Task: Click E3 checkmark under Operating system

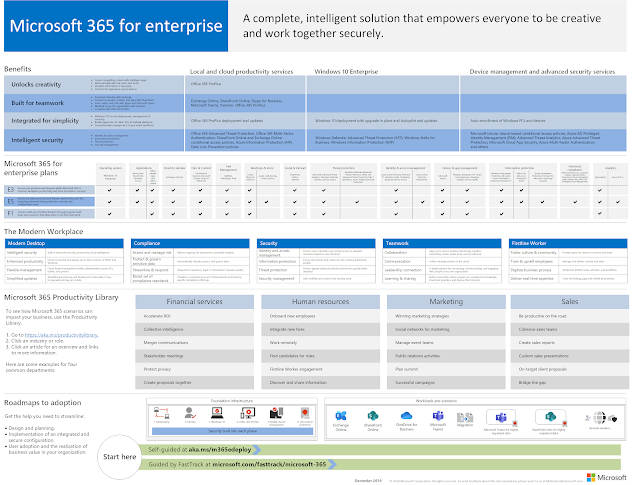Action: [x=110, y=190]
